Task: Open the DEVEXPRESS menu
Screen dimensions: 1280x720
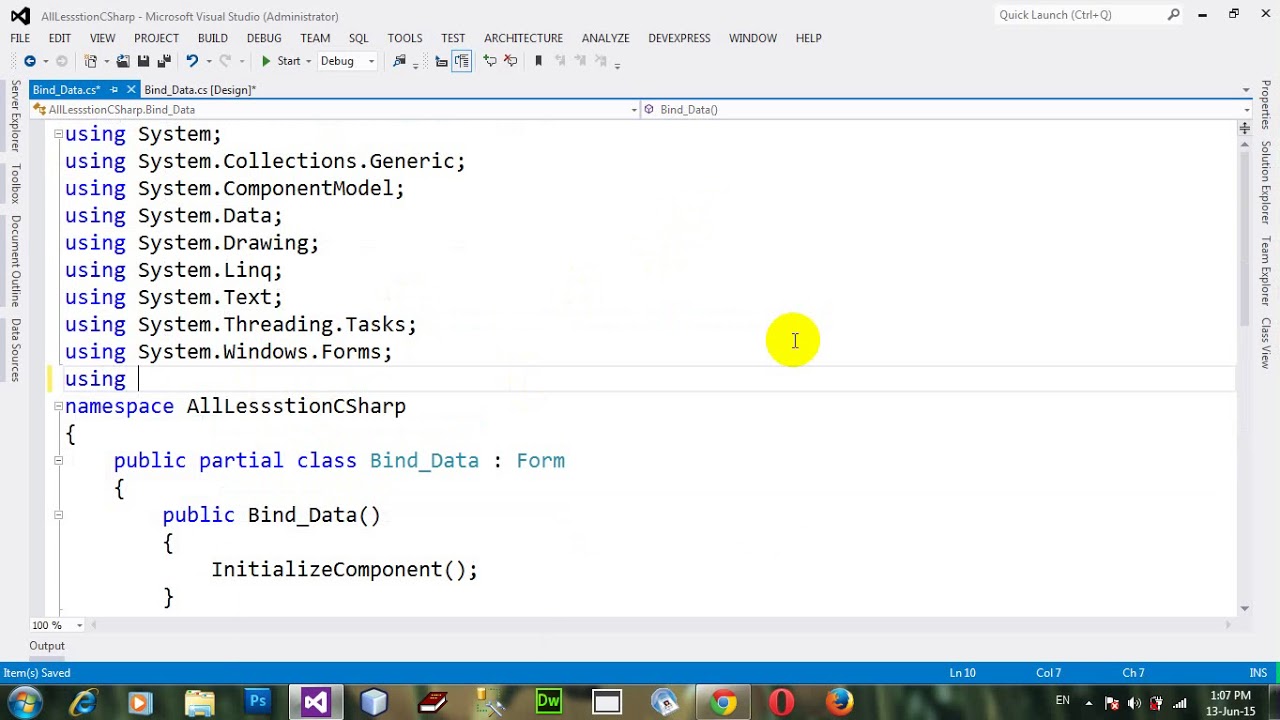Action: point(679,38)
